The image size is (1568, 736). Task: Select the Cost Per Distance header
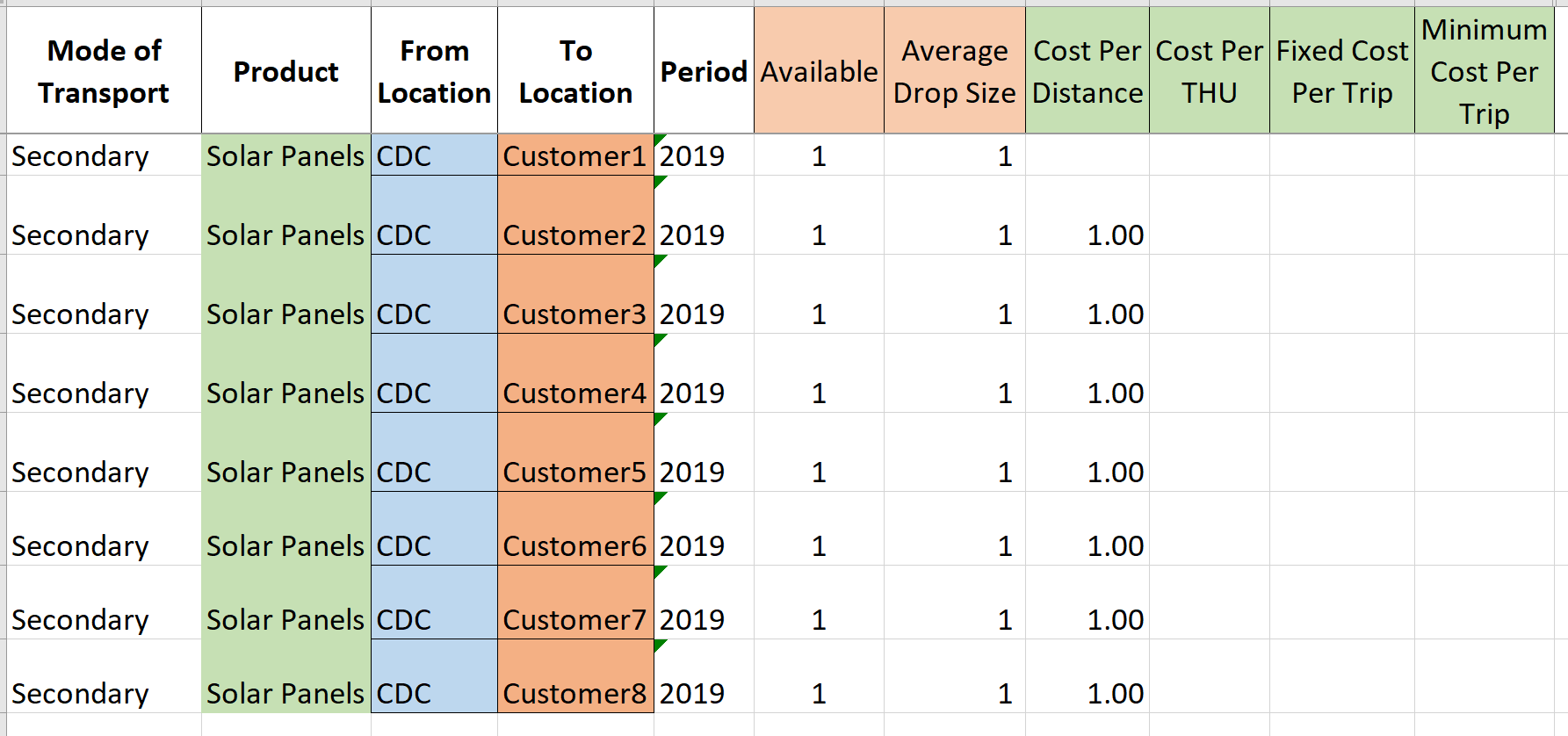pos(1087,70)
